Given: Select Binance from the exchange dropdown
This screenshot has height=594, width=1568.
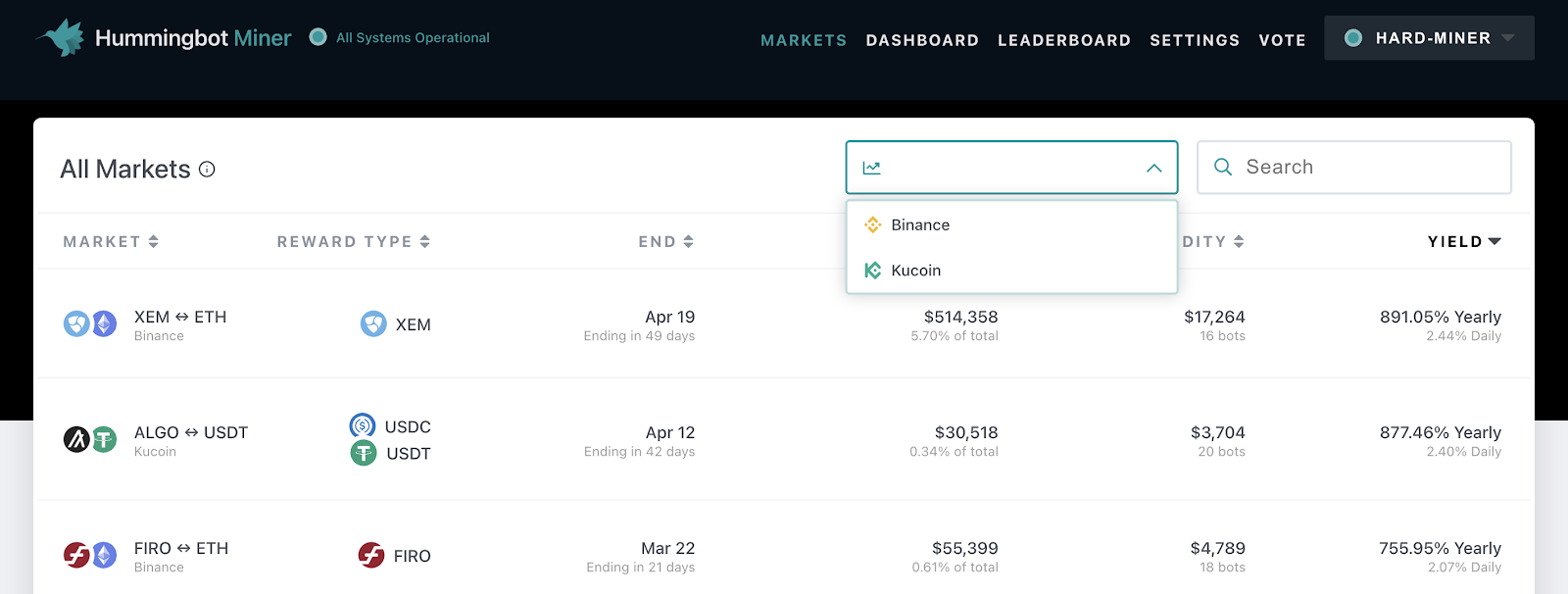Looking at the screenshot, I should (x=920, y=224).
